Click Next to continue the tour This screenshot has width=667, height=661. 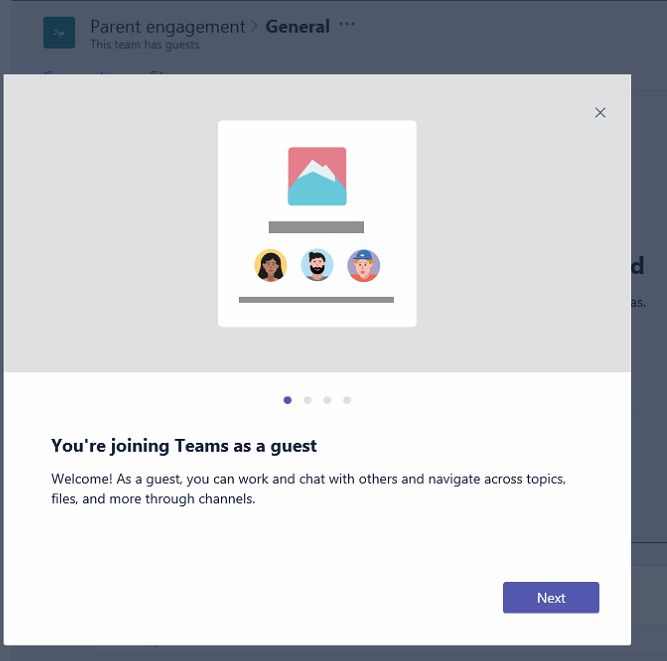551,598
